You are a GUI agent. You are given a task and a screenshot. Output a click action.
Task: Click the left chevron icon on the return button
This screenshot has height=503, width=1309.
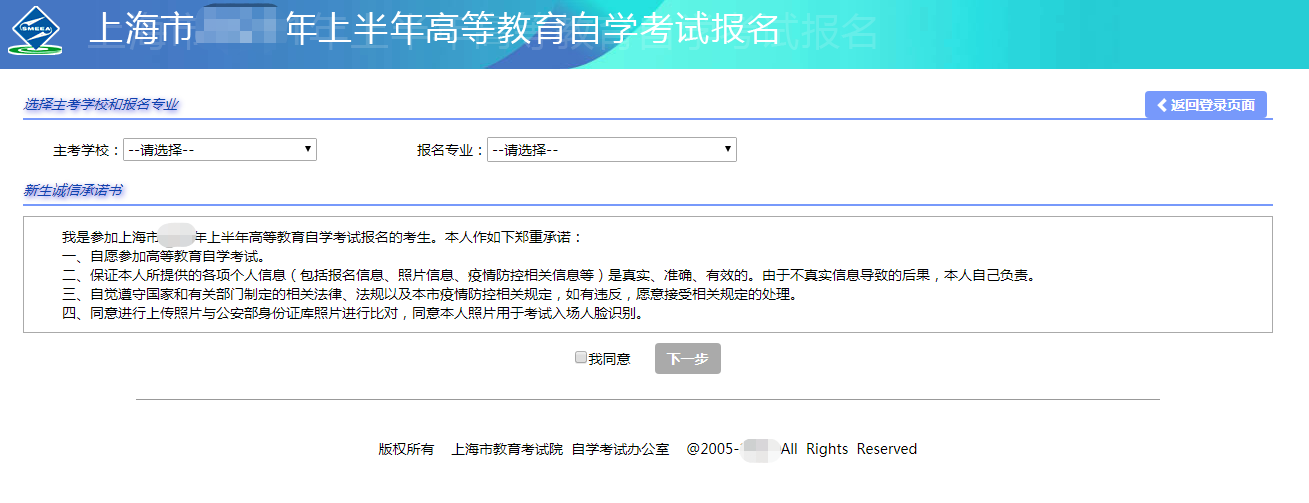tap(1161, 105)
